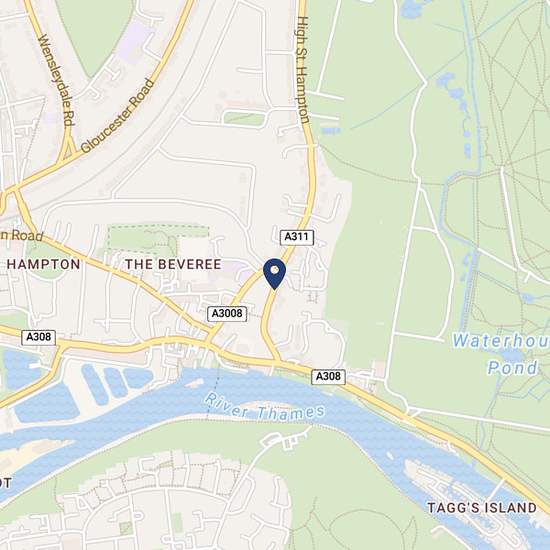The width and height of the screenshot is (550, 550).
Task: Click the River Thames label
Action: coord(264,407)
